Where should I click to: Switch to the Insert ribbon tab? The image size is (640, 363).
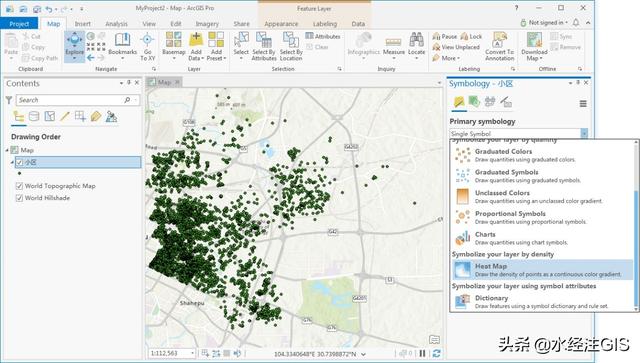(x=82, y=24)
